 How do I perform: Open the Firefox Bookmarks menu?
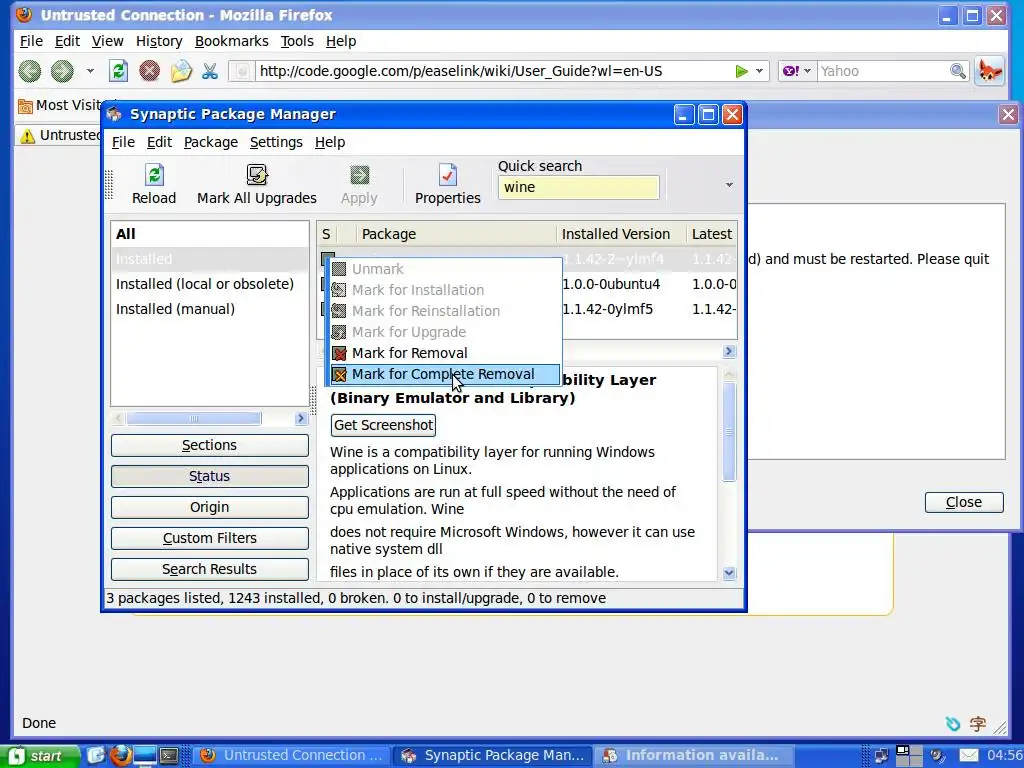pyautogui.click(x=231, y=41)
